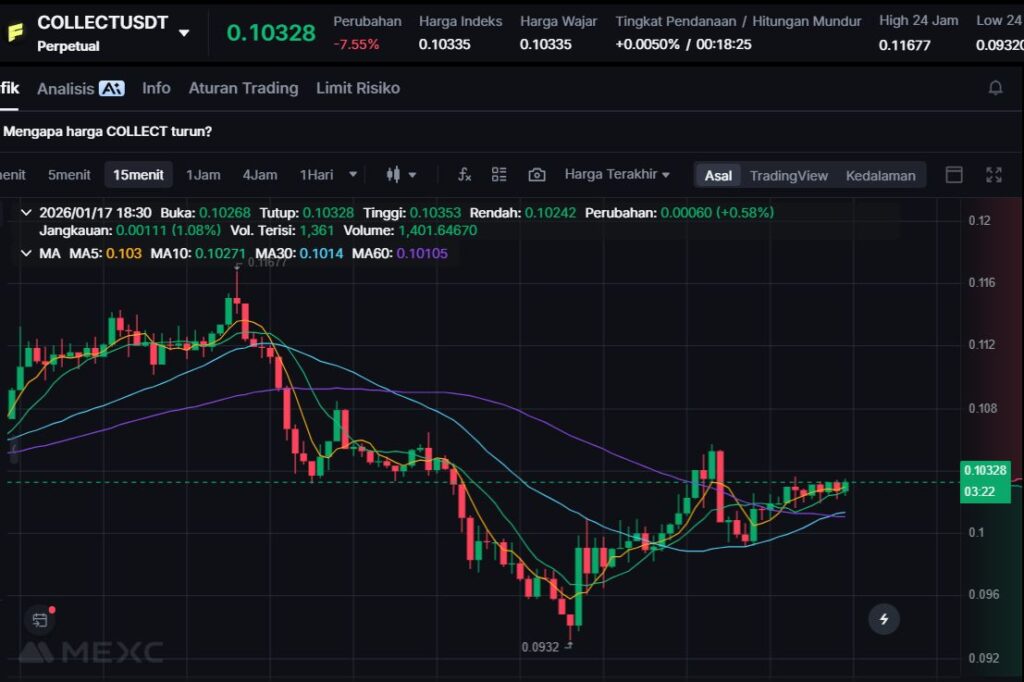This screenshot has height=682, width=1024.
Task: Open the COLLECTUSDT pair selector dropdown
Action: tap(184, 33)
